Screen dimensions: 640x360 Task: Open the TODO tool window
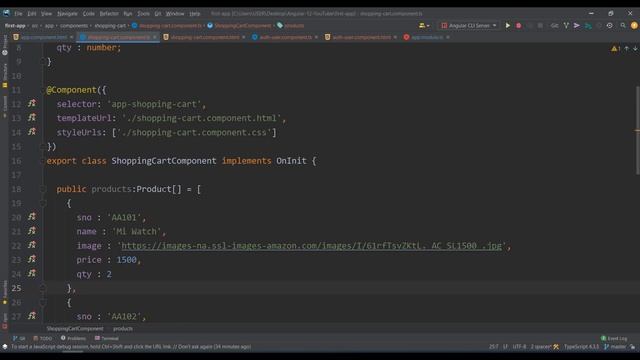point(43,338)
